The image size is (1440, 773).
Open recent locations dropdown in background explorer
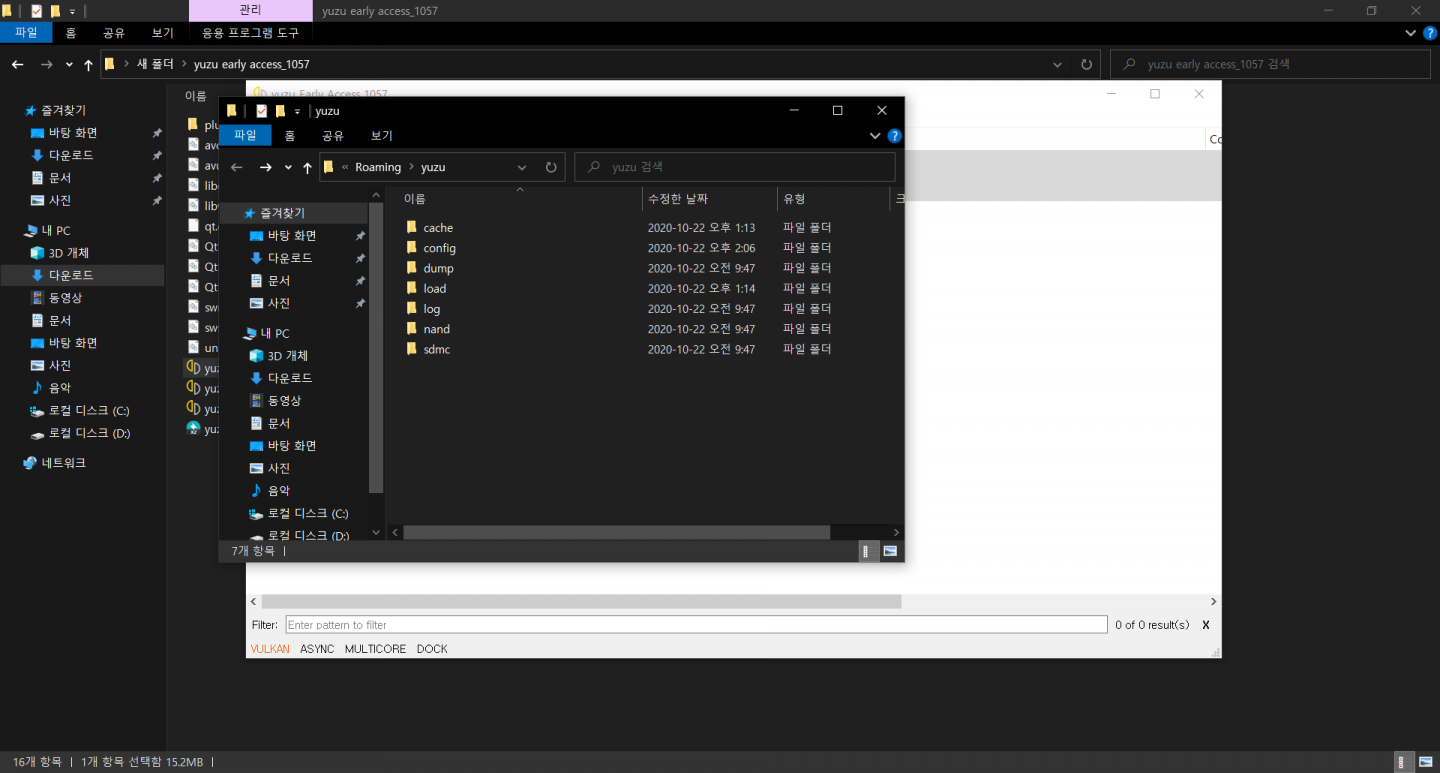69,64
